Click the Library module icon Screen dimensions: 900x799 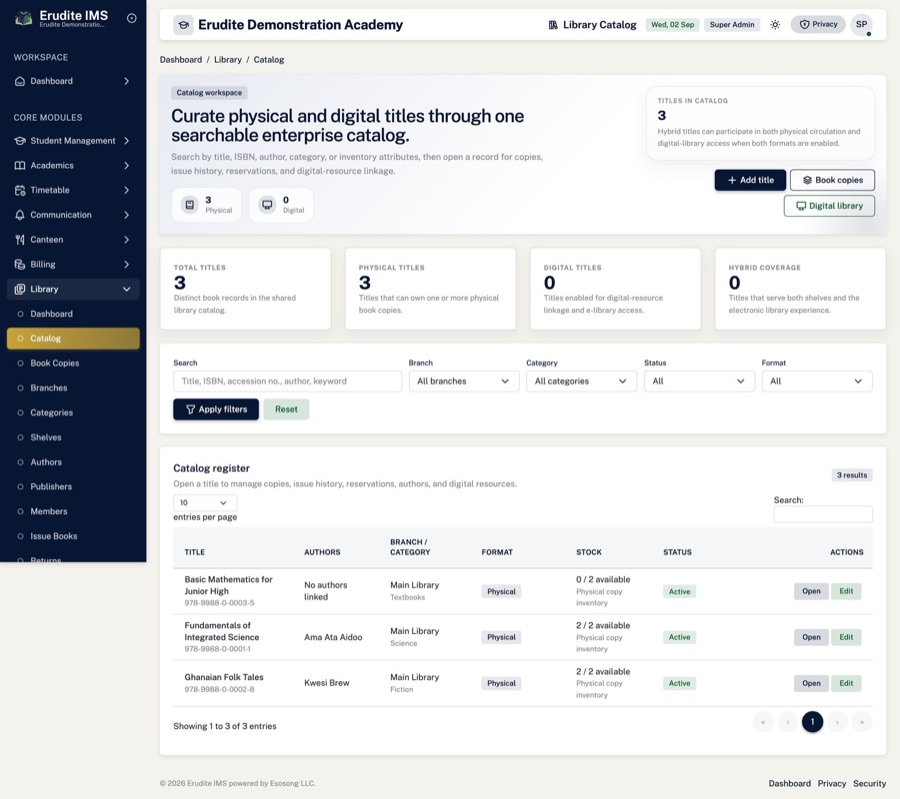coord(20,289)
